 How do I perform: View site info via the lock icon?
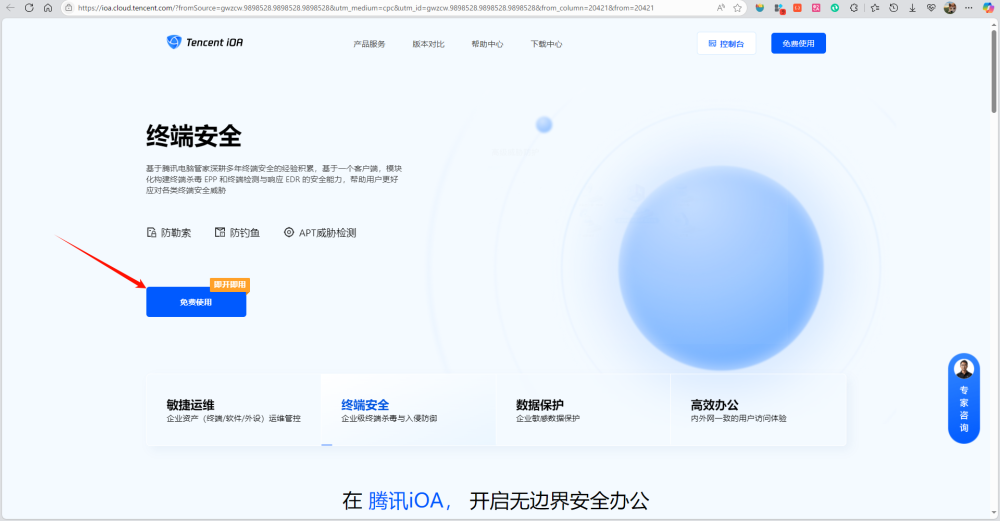[69, 8]
